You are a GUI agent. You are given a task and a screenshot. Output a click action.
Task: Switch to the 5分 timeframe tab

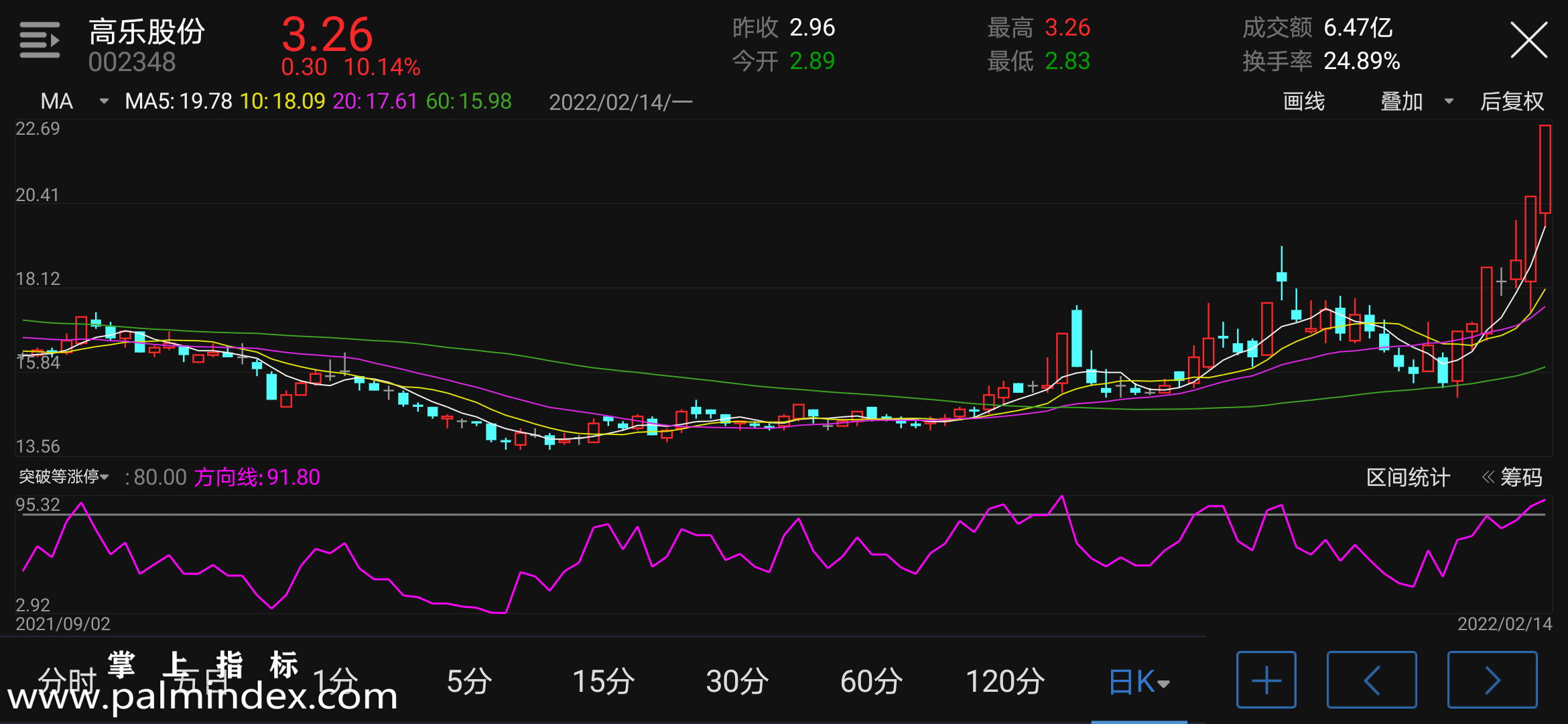(x=469, y=681)
